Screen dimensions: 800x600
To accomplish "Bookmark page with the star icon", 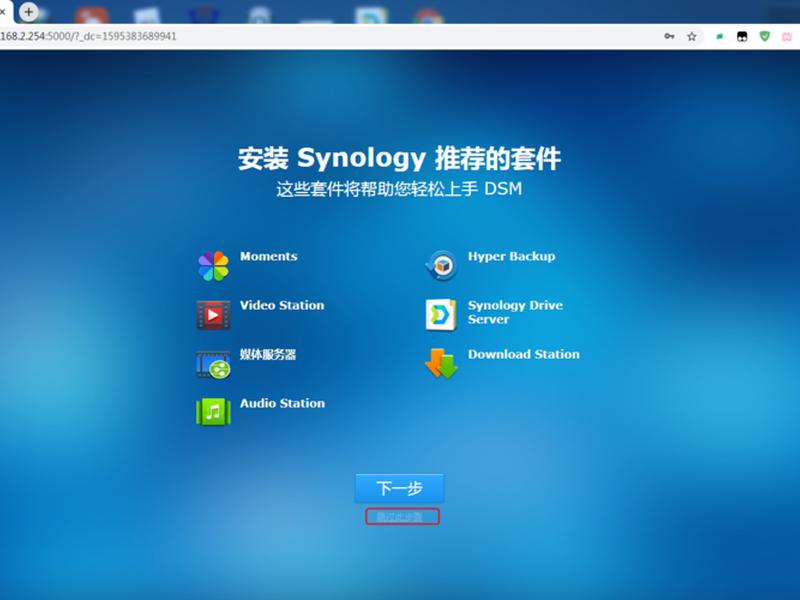I will click(692, 36).
